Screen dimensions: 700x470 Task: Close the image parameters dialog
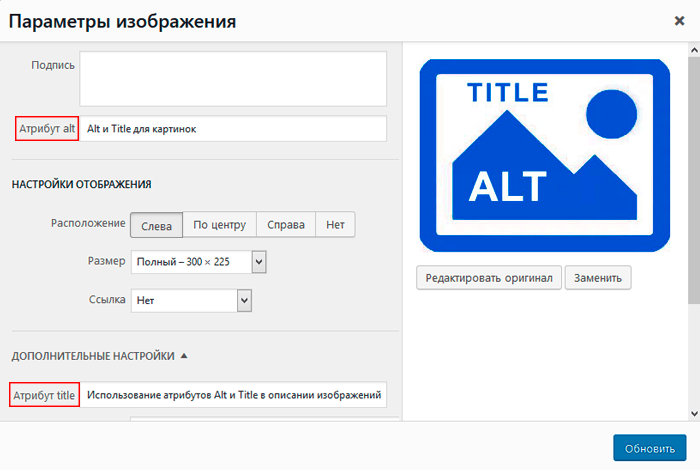[x=679, y=21]
